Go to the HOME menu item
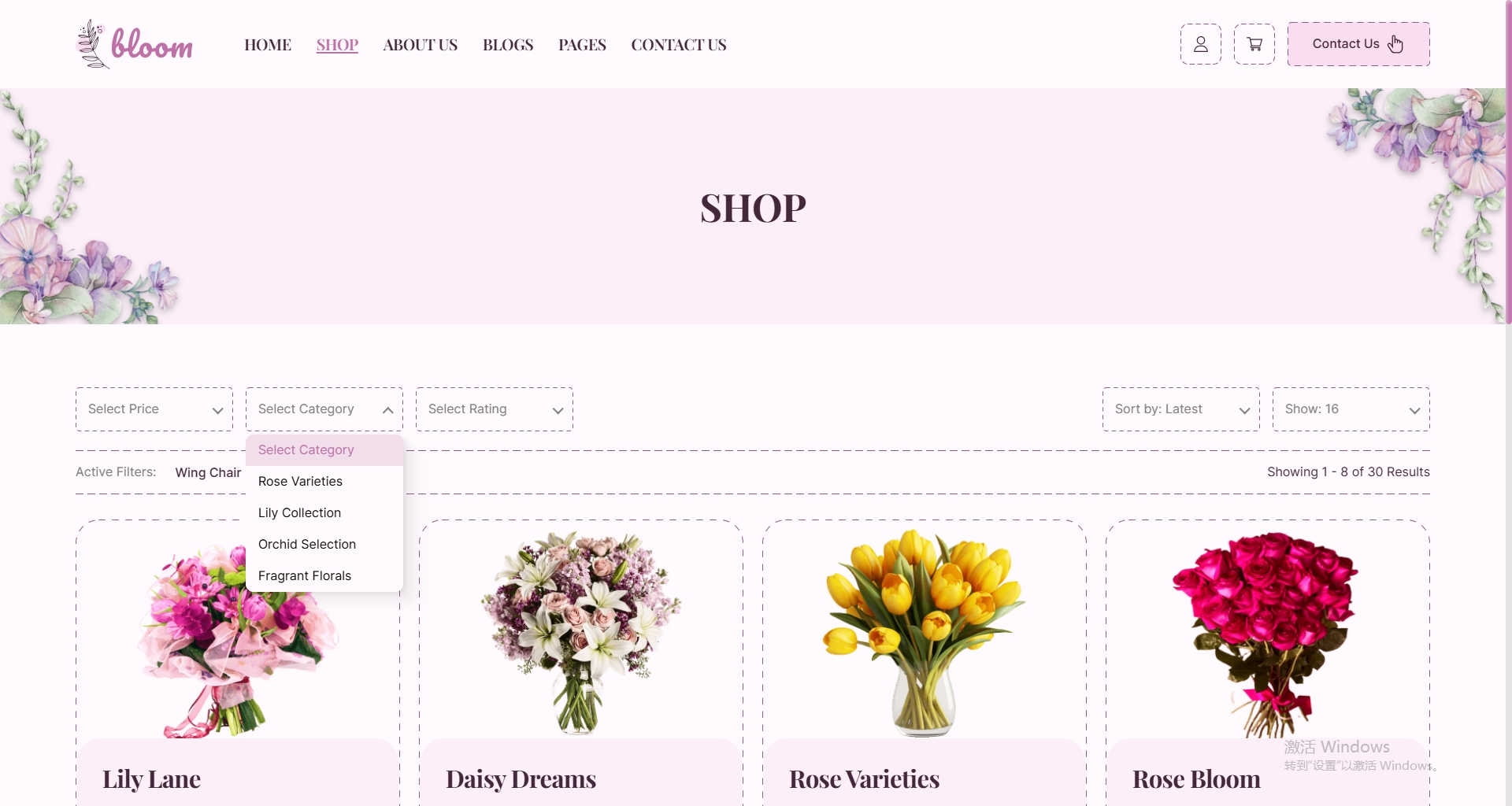 (268, 45)
